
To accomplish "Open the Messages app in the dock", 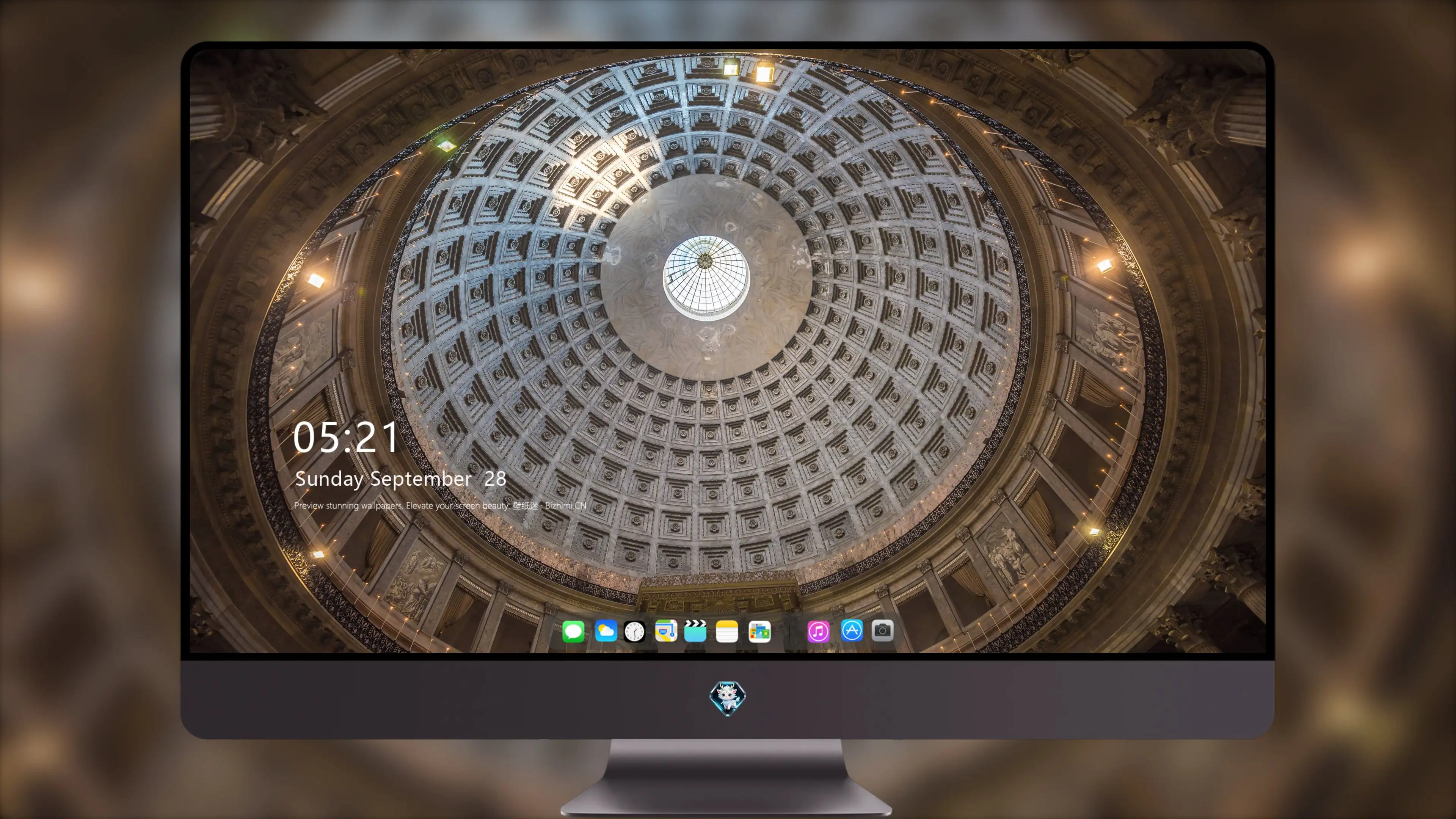I will point(573,631).
